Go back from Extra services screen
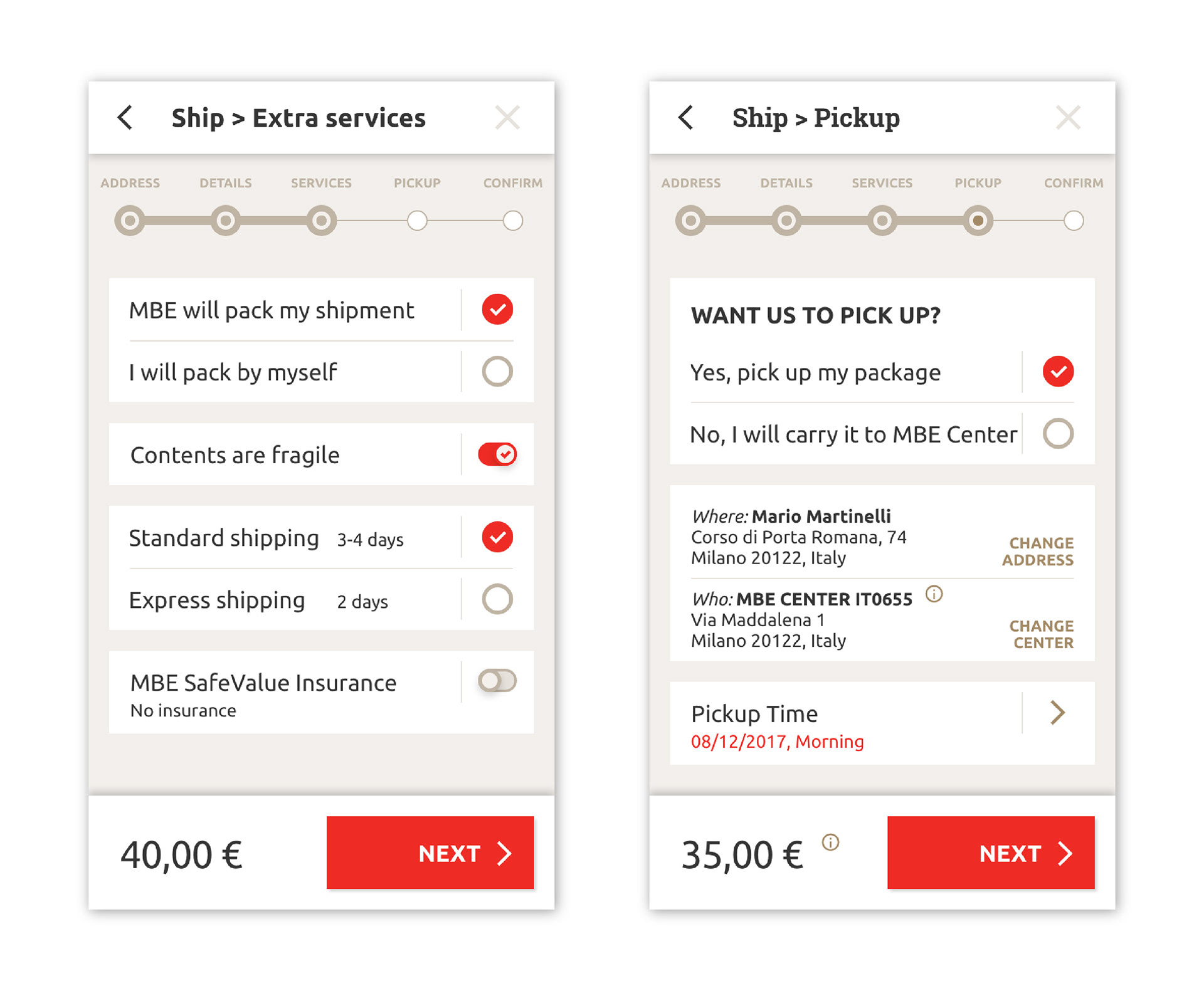The height and width of the screenshot is (991, 1204). (125, 117)
